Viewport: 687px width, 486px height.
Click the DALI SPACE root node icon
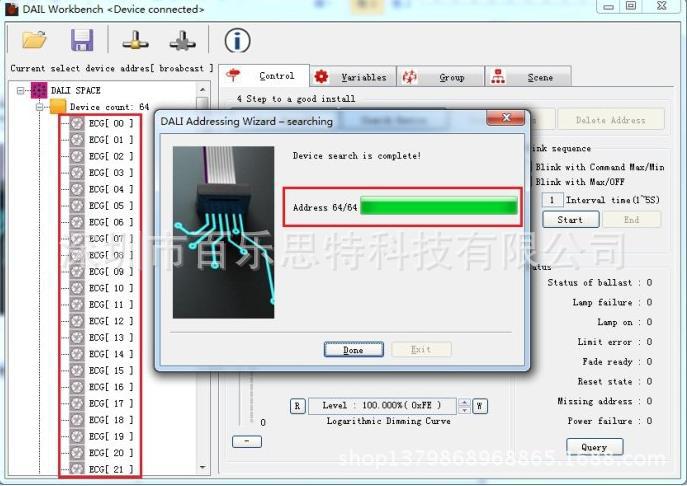(39, 91)
